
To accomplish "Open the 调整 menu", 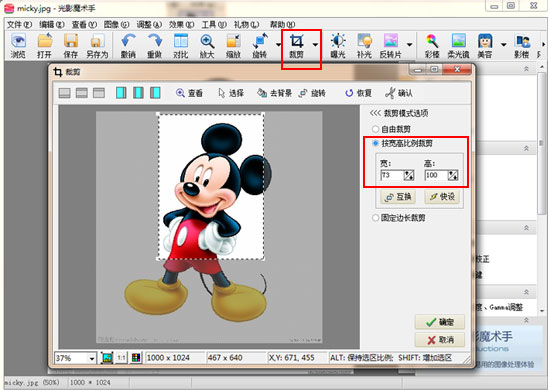I will (x=149, y=24).
